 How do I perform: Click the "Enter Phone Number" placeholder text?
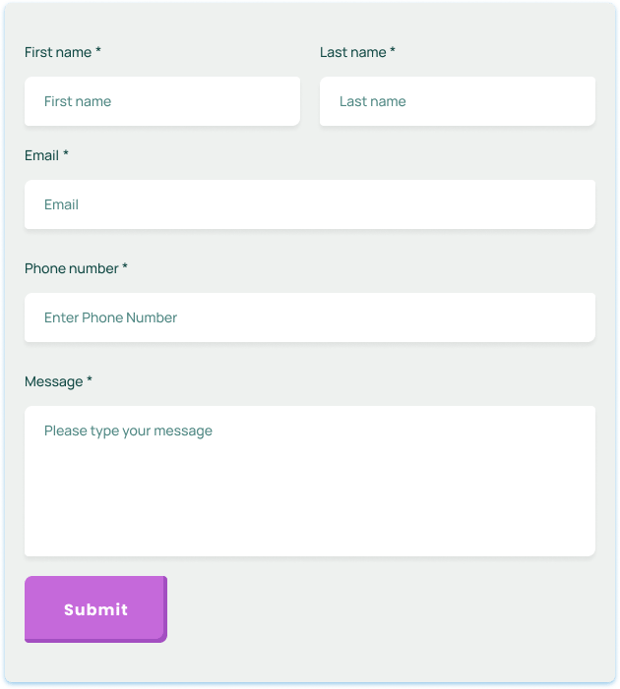(110, 317)
